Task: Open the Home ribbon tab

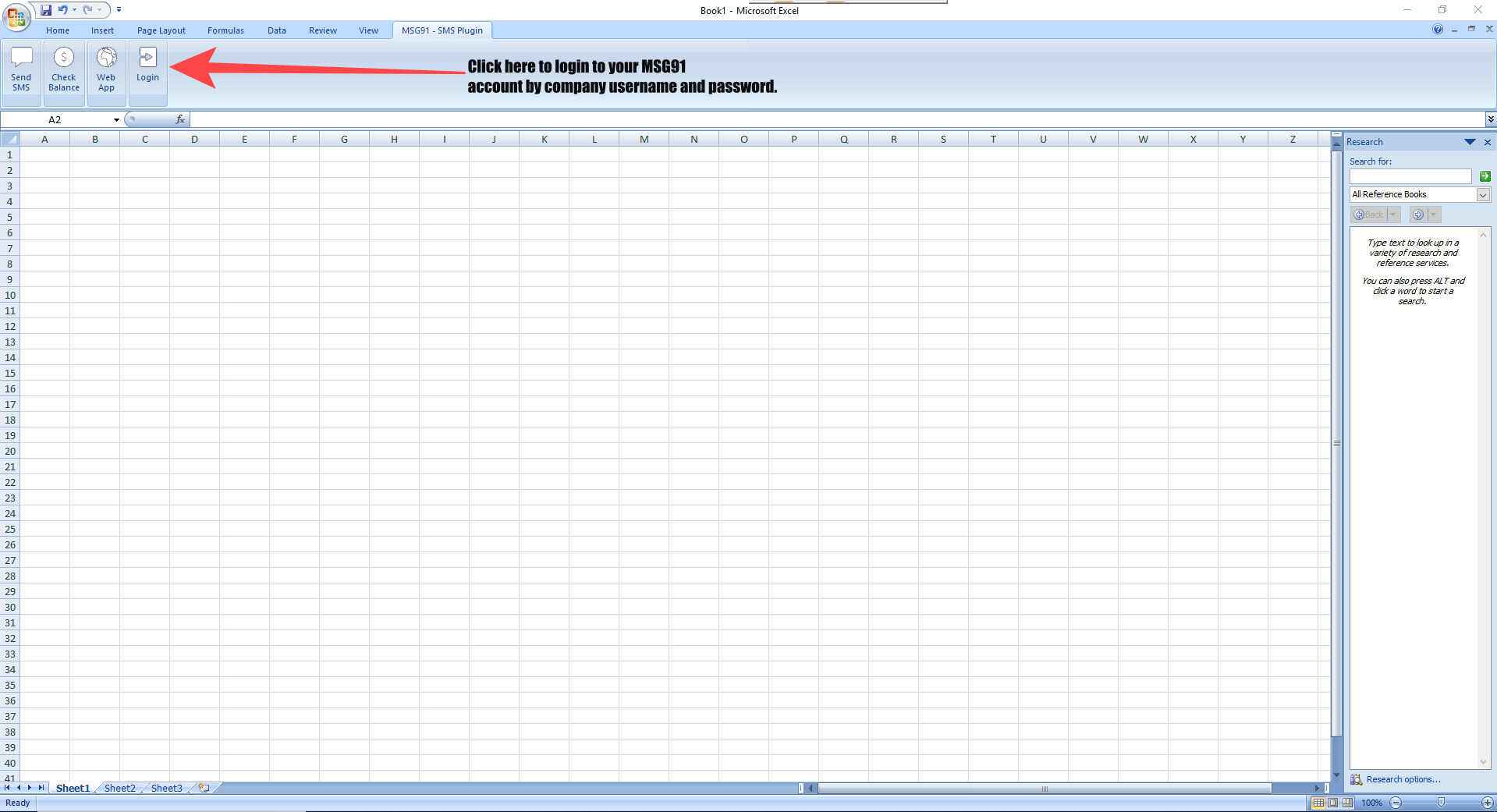Action: point(58,30)
